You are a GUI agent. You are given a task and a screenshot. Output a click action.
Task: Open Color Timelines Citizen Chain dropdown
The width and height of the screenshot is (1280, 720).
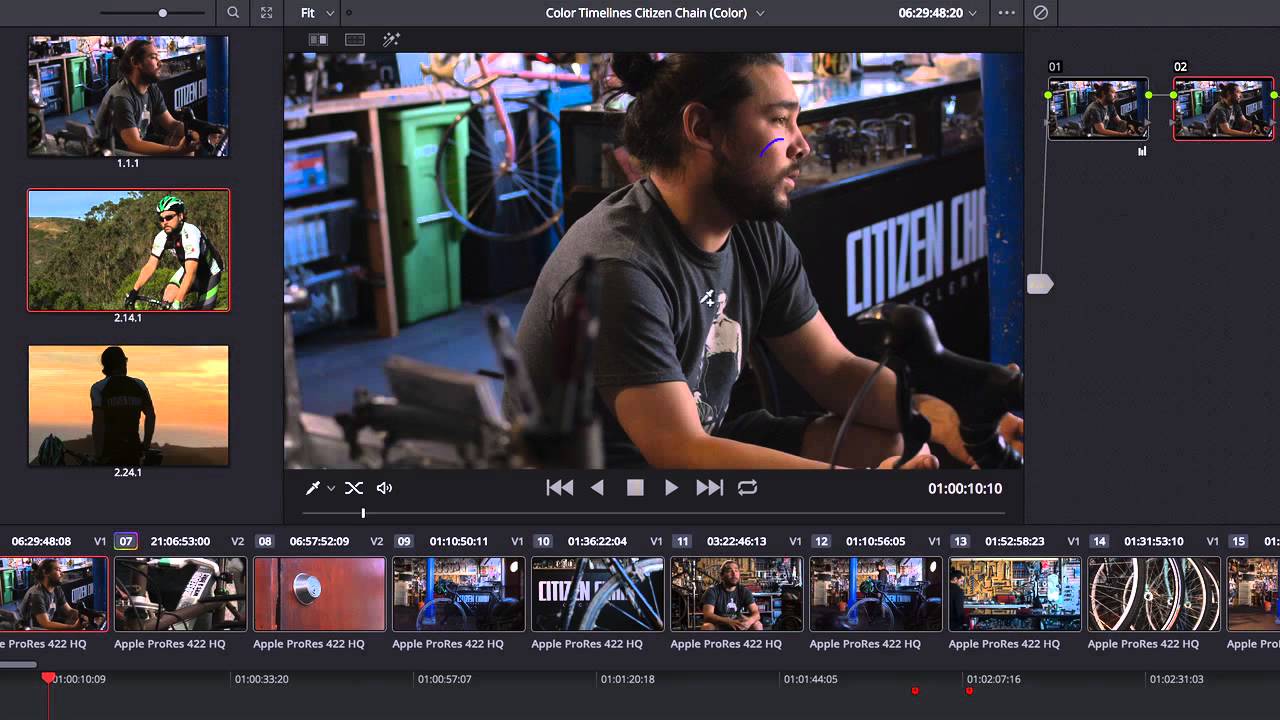coord(655,13)
